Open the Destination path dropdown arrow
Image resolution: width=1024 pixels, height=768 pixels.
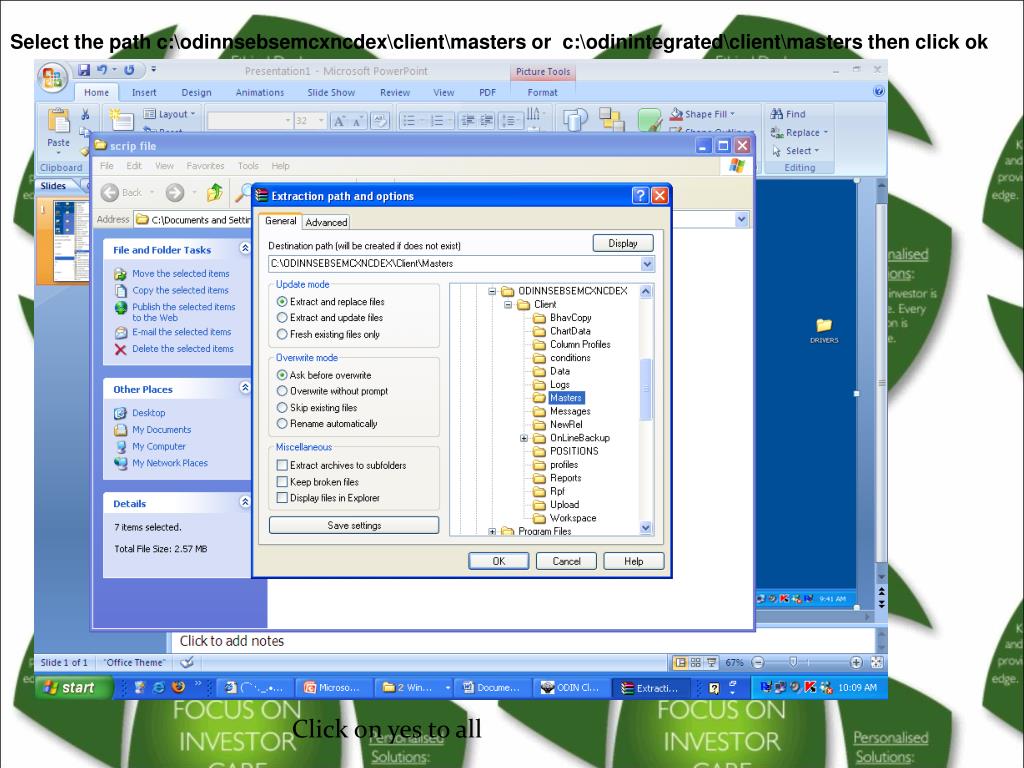pyautogui.click(x=647, y=264)
